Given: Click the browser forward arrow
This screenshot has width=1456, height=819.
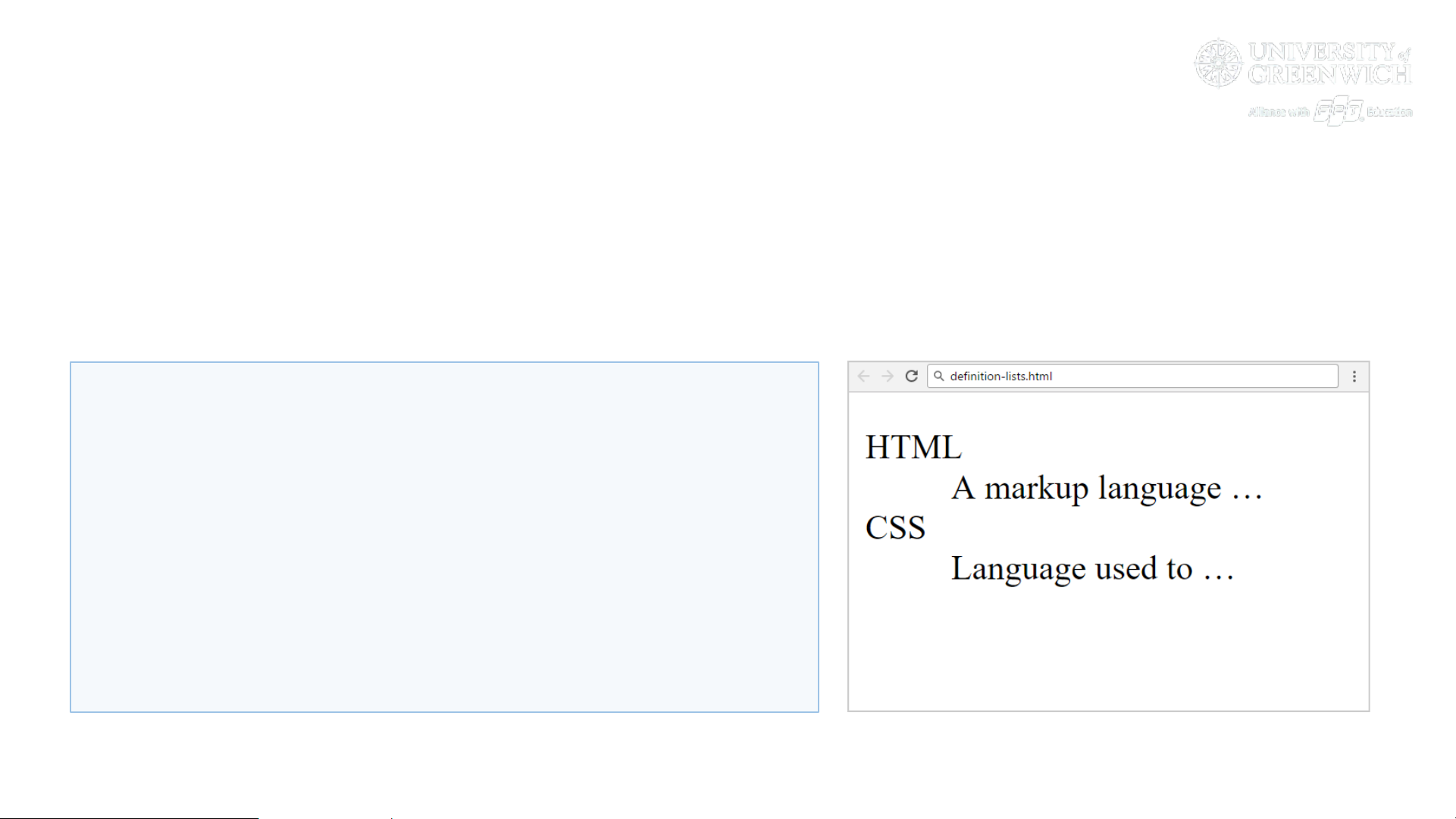Looking at the screenshot, I should click(x=888, y=377).
